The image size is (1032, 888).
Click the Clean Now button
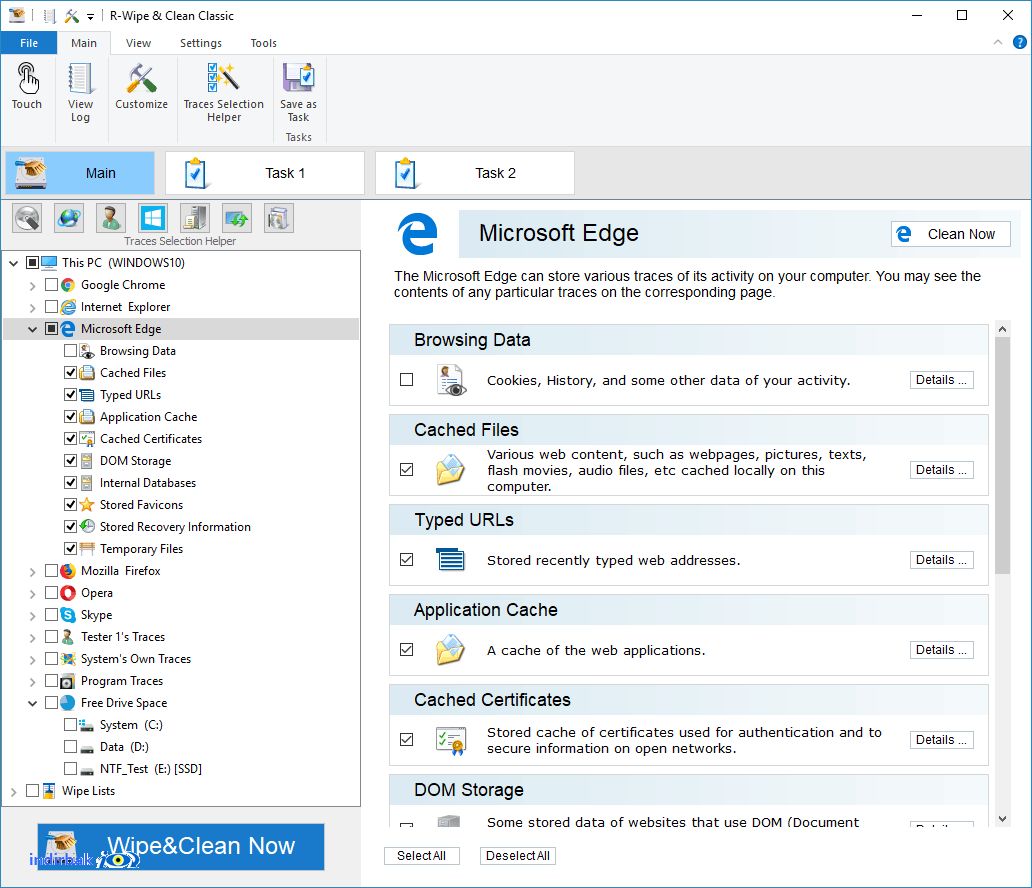[x=950, y=234]
